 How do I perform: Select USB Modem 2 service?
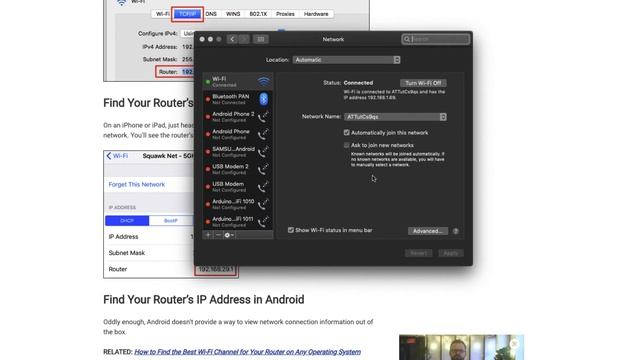(x=238, y=169)
